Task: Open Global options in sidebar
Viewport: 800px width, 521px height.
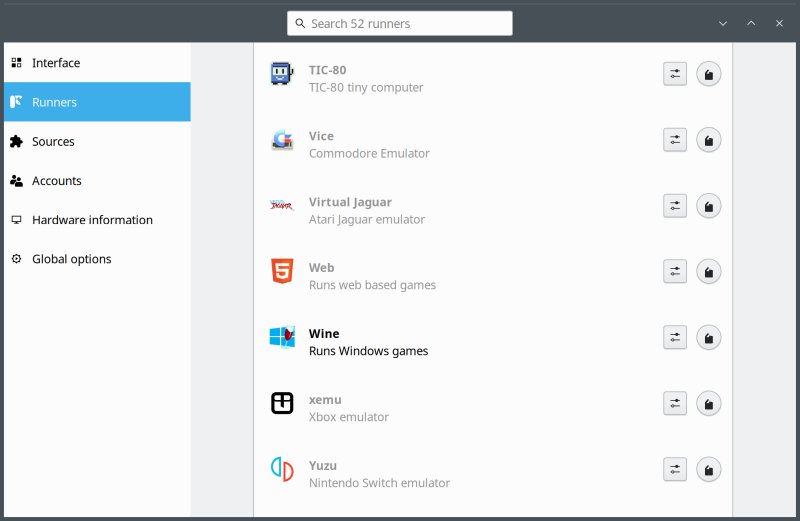Action: [71, 259]
